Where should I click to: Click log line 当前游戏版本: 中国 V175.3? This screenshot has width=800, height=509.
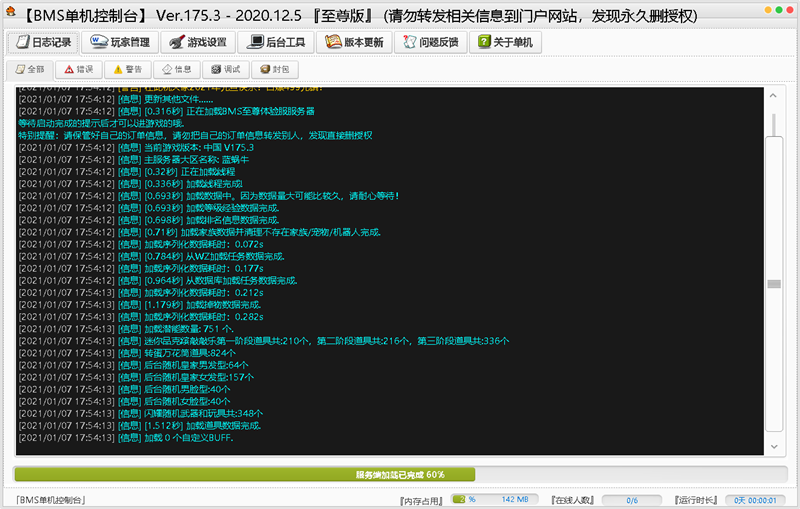click(x=136, y=147)
